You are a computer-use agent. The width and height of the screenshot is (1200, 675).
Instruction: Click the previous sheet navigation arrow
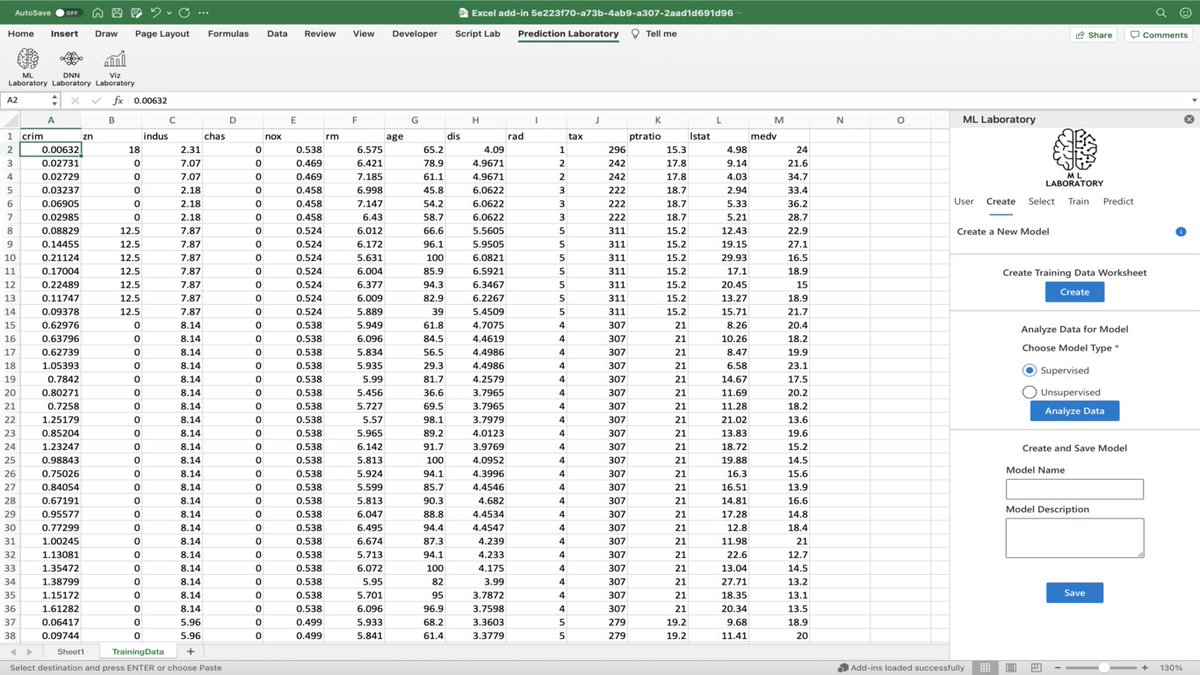[13, 652]
